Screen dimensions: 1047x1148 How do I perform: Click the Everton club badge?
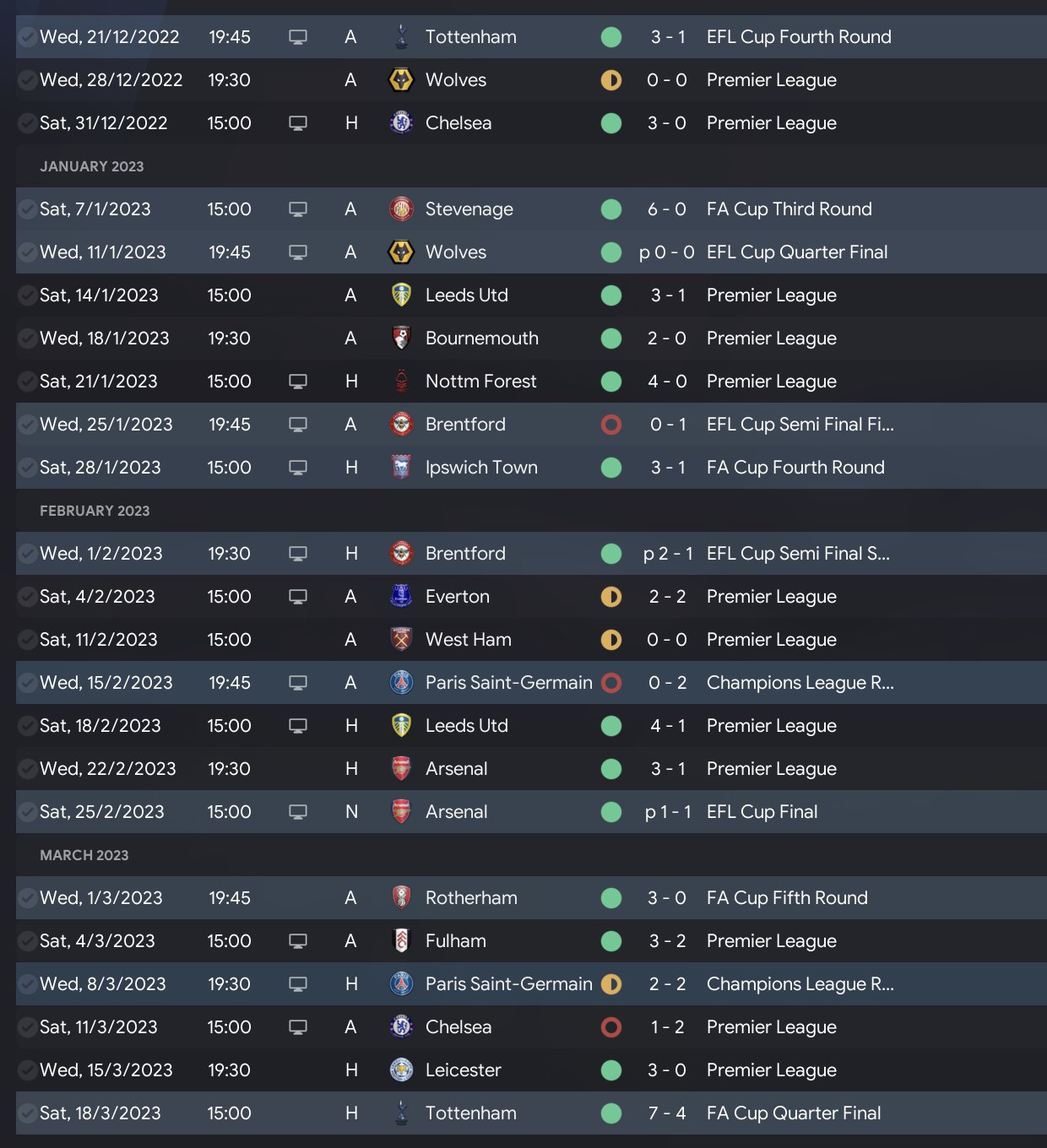(401, 597)
